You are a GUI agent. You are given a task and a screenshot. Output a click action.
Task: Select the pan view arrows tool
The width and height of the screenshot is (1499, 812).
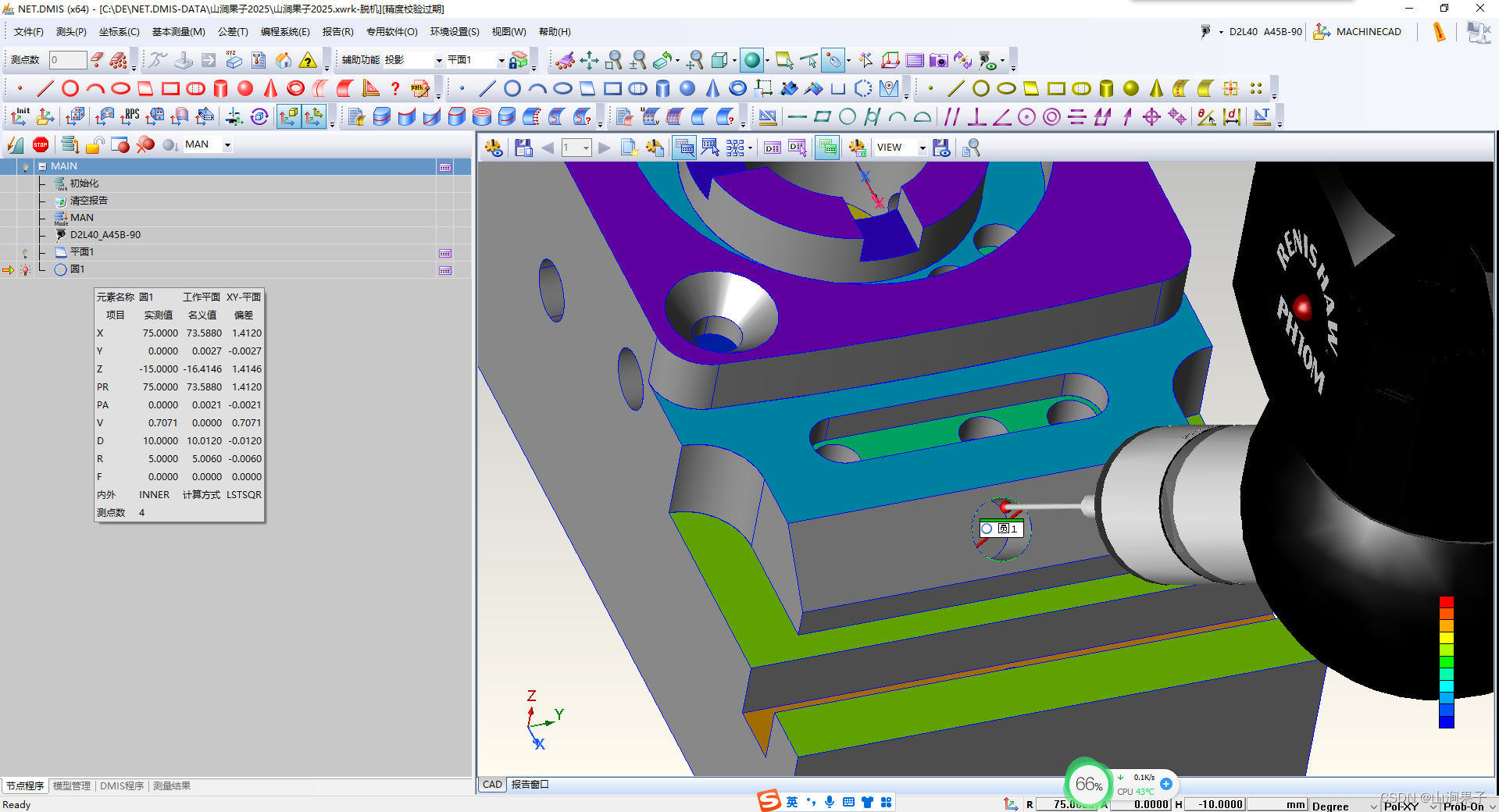pyautogui.click(x=590, y=60)
